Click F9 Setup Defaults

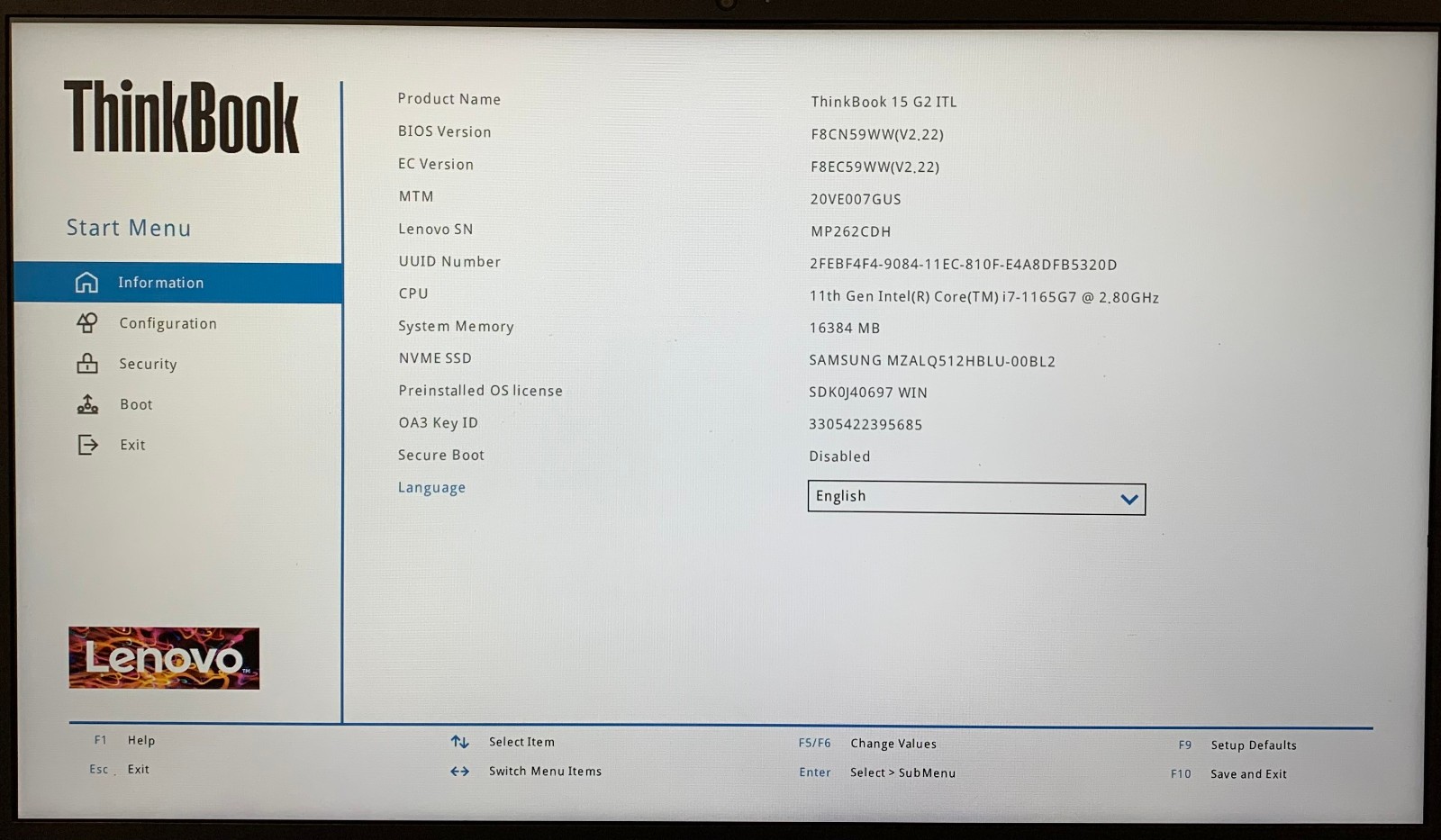(1237, 745)
